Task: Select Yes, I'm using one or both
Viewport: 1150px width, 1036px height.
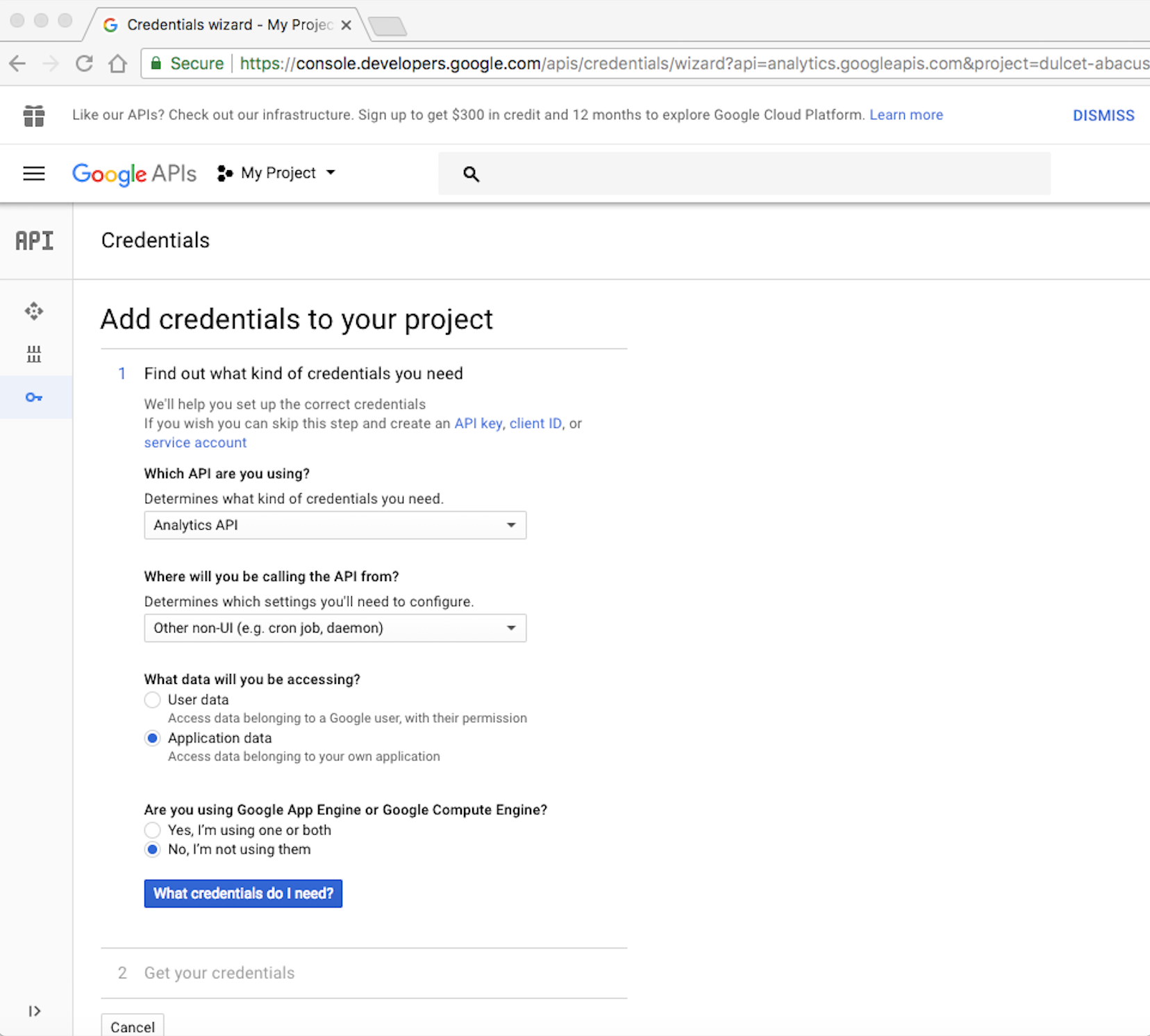Action: (x=152, y=830)
